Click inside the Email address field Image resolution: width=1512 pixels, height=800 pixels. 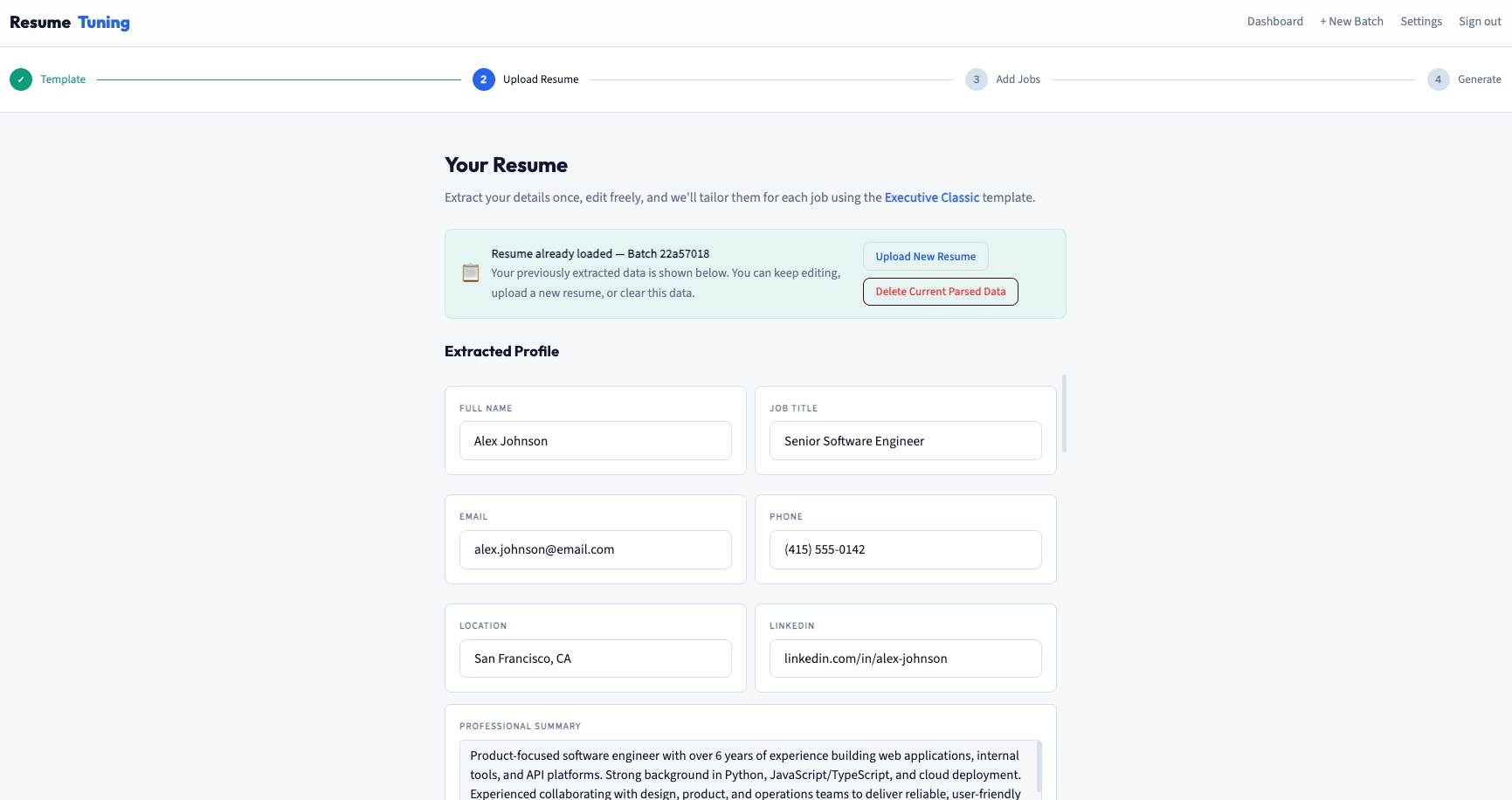click(595, 549)
